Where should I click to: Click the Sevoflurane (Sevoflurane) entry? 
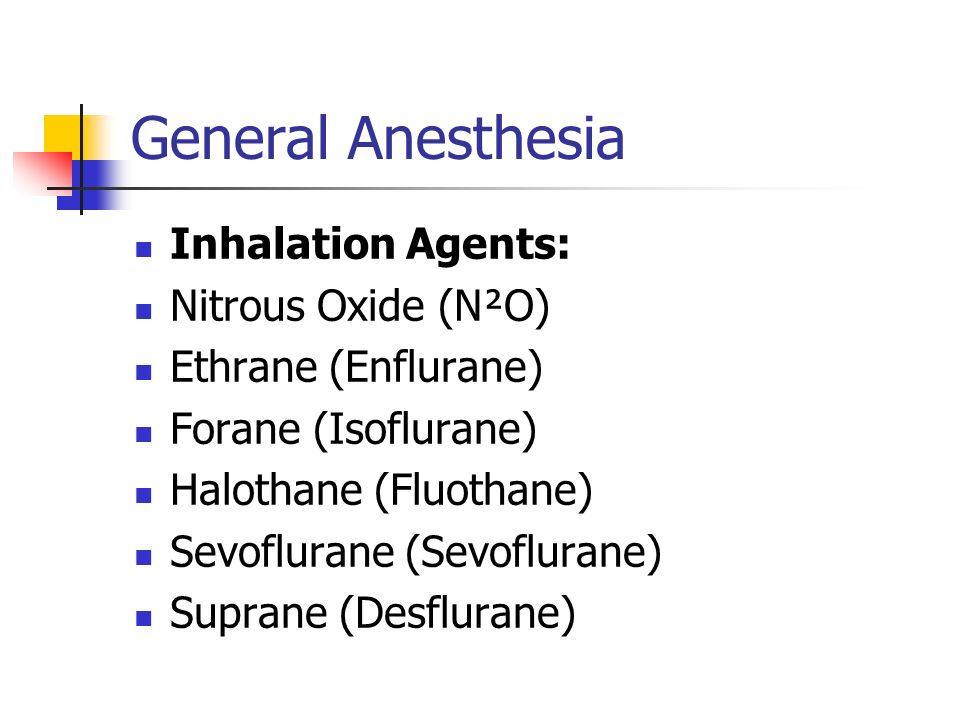[416, 552]
